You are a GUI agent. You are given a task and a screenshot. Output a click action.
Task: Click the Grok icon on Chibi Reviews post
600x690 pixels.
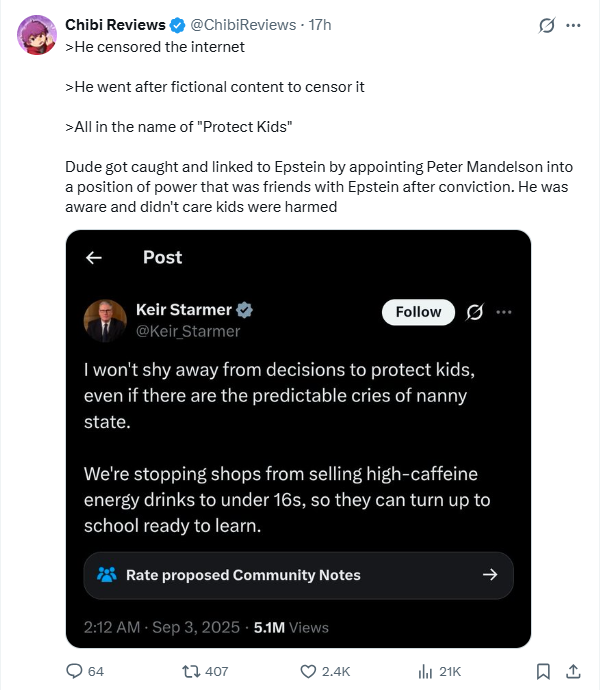point(547,25)
